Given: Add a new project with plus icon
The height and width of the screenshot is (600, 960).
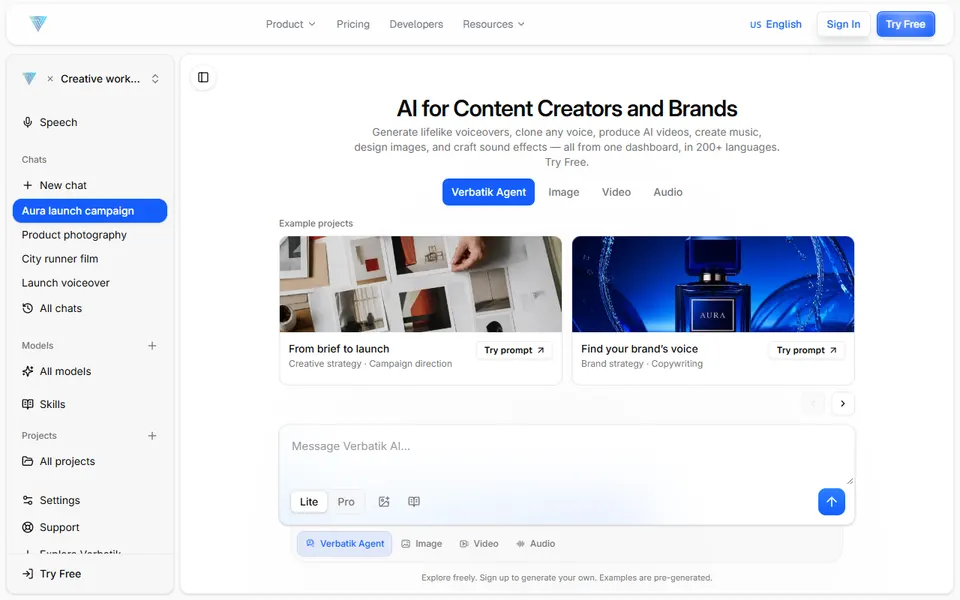Looking at the screenshot, I should 152,436.
